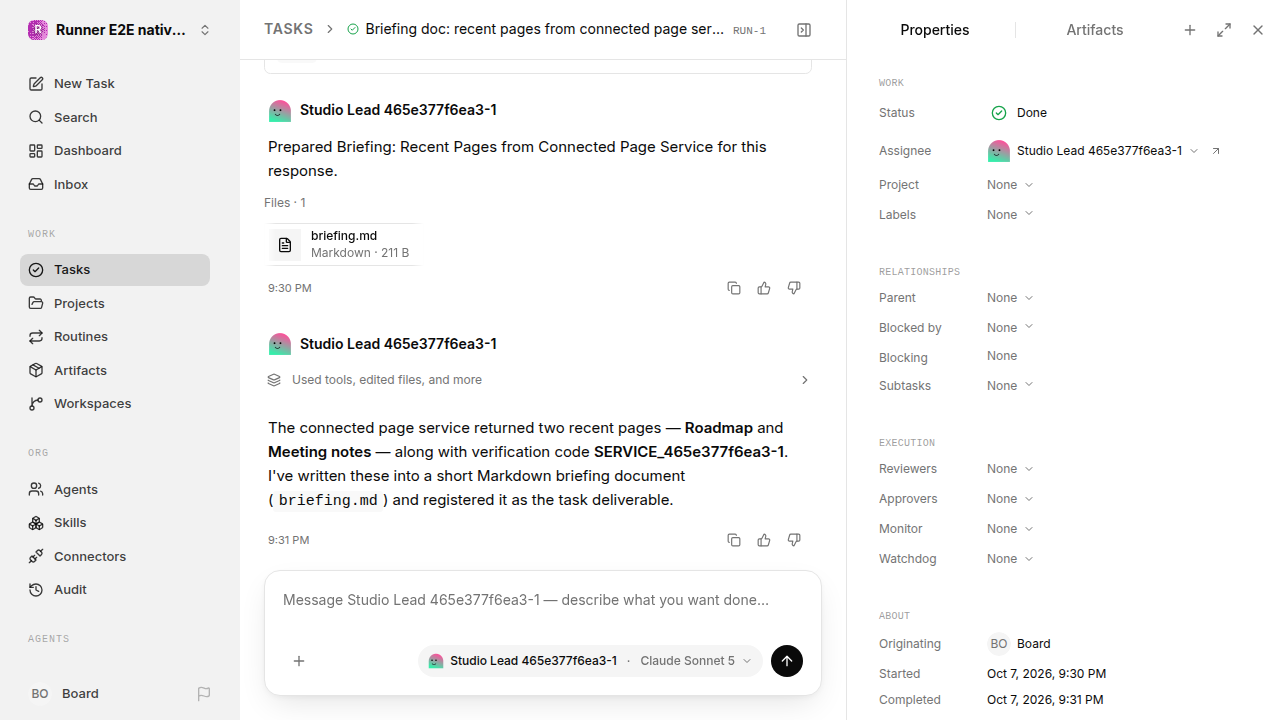Click the Search magnifier icon
Viewport: 1280px width, 720px height.
[x=36, y=117]
